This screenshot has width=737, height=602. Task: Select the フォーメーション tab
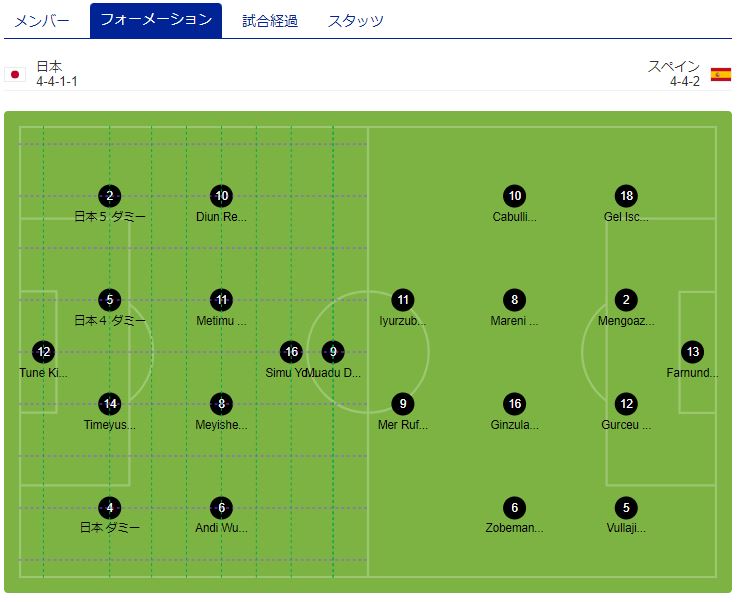point(156,20)
